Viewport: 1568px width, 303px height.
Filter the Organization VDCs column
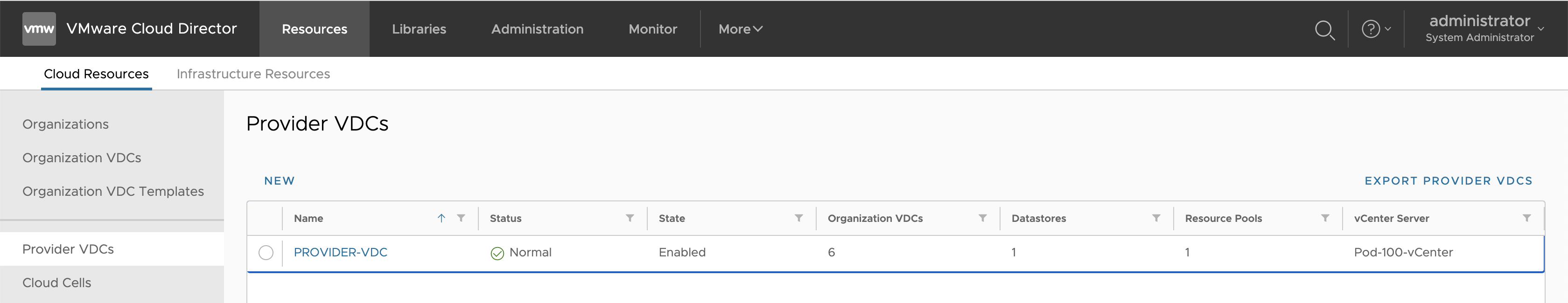(982, 219)
